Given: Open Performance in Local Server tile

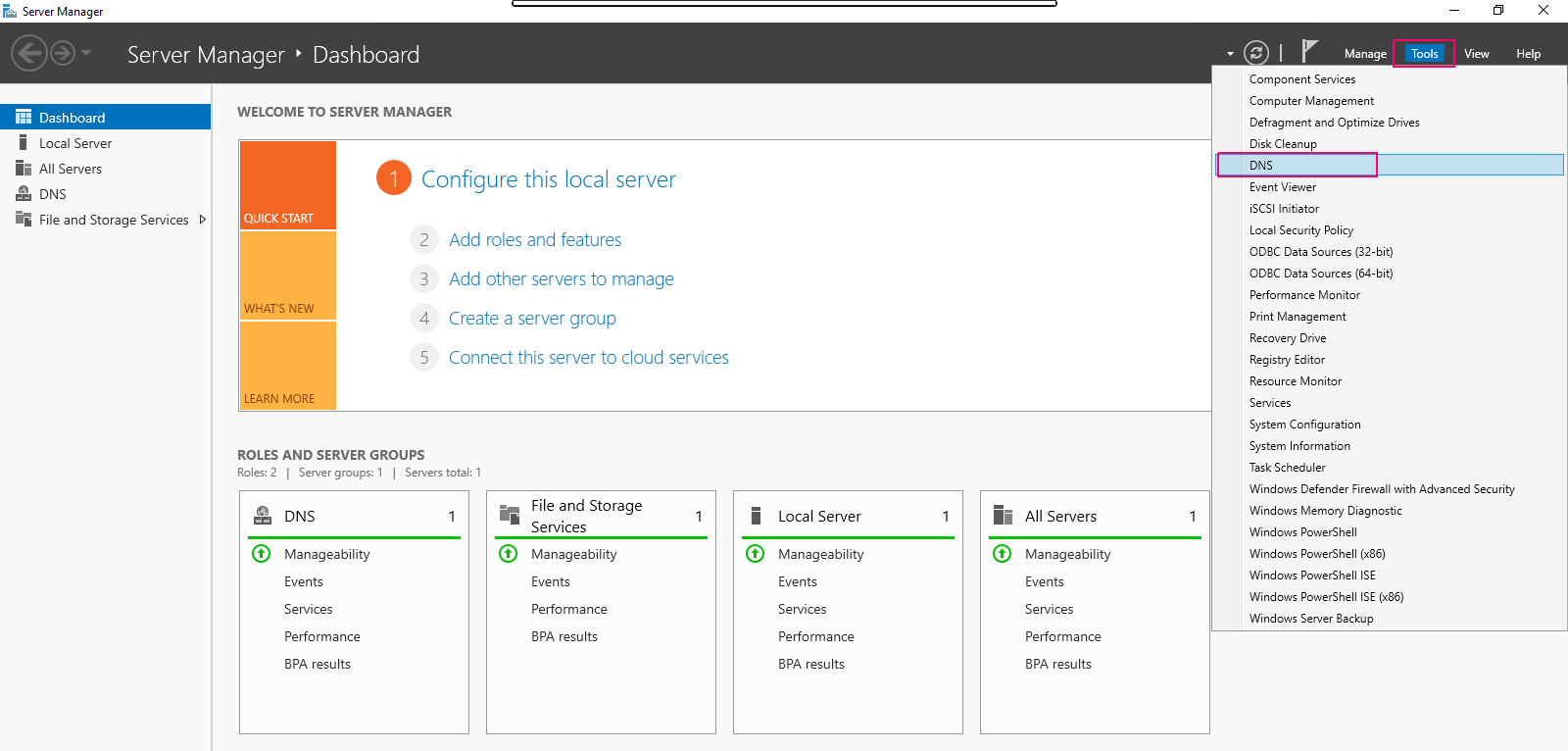Looking at the screenshot, I should [815, 636].
